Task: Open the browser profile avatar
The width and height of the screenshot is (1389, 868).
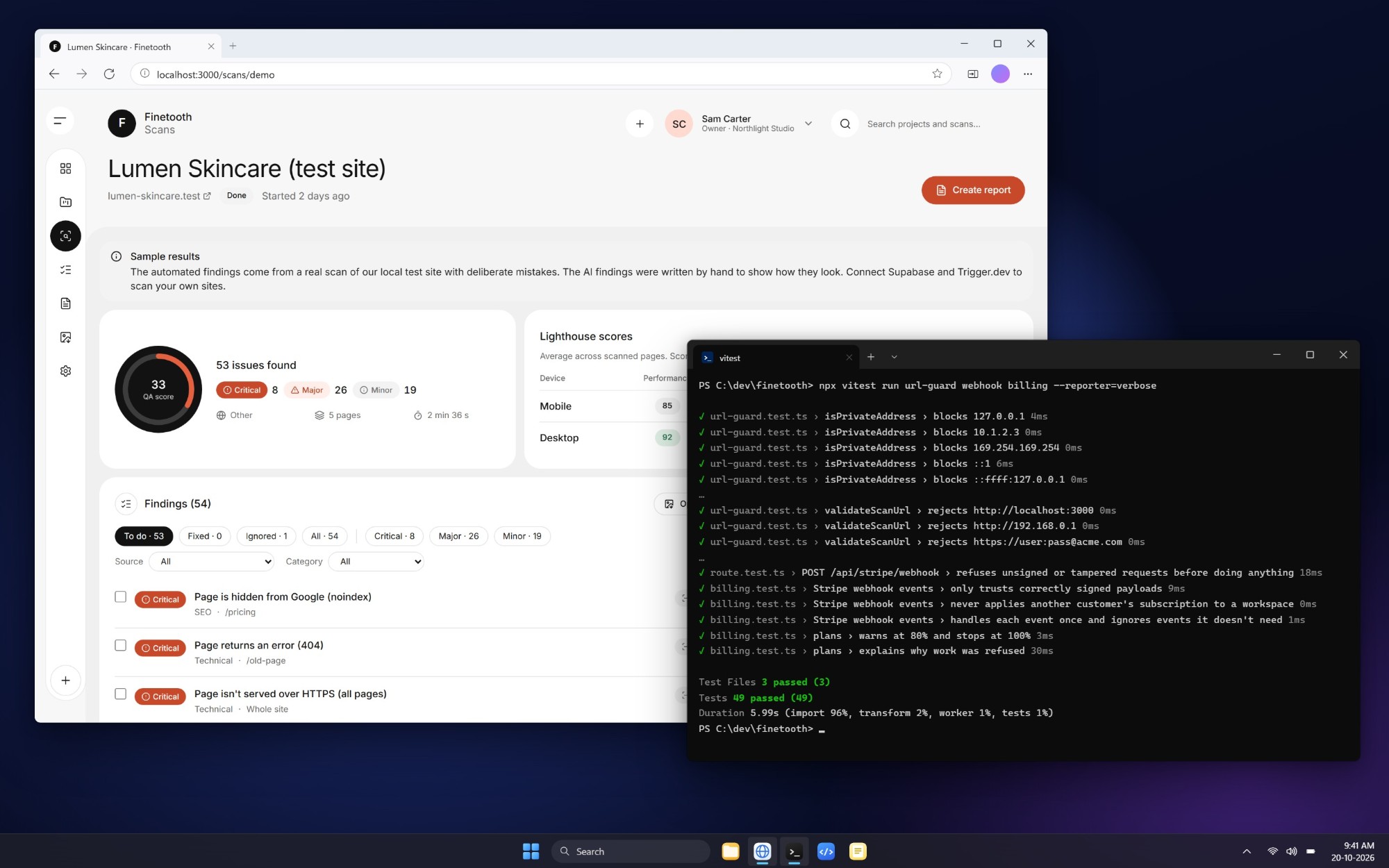Action: pyautogui.click(x=1000, y=74)
